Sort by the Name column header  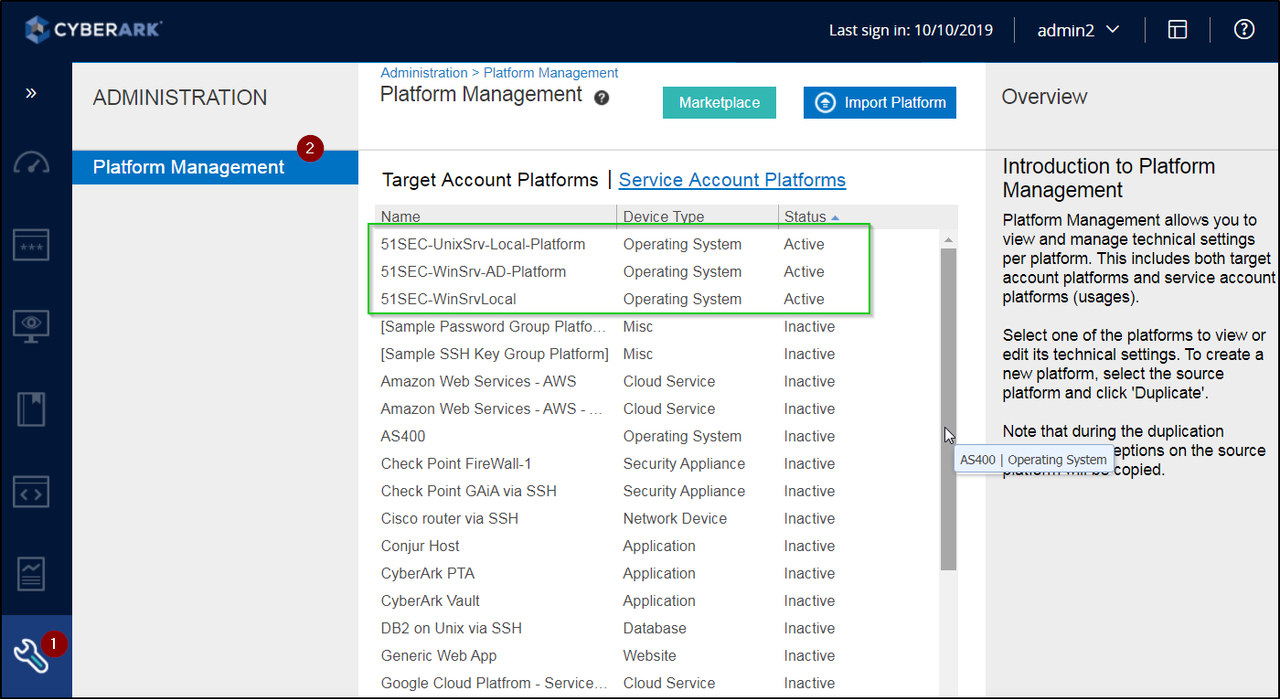(x=495, y=216)
